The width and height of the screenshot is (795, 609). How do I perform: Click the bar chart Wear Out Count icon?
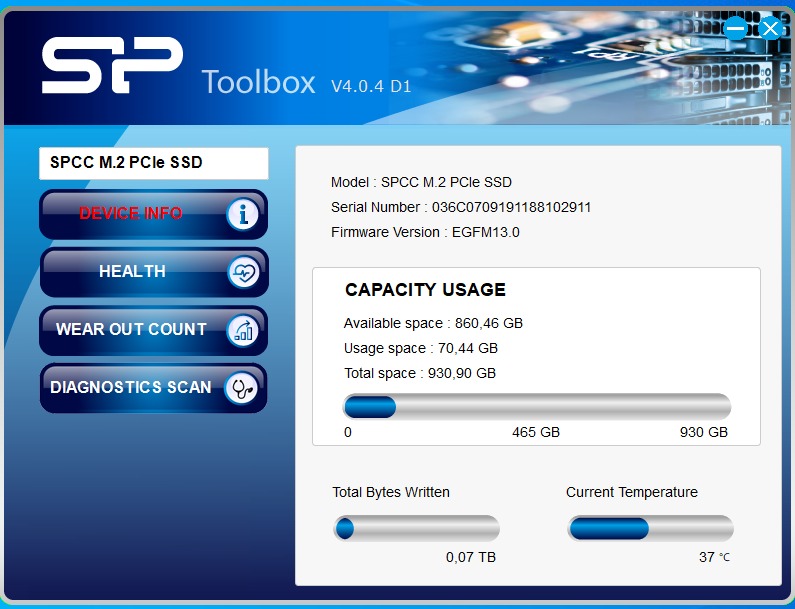(242, 331)
